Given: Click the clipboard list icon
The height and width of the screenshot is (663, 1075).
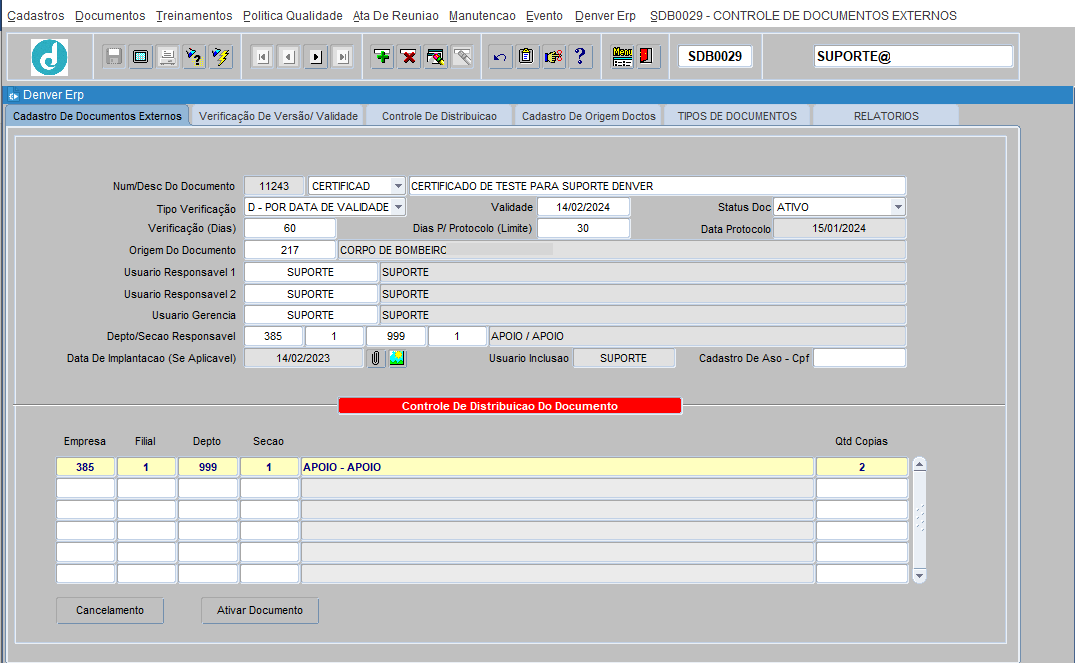Looking at the screenshot, I should [527, 57].
